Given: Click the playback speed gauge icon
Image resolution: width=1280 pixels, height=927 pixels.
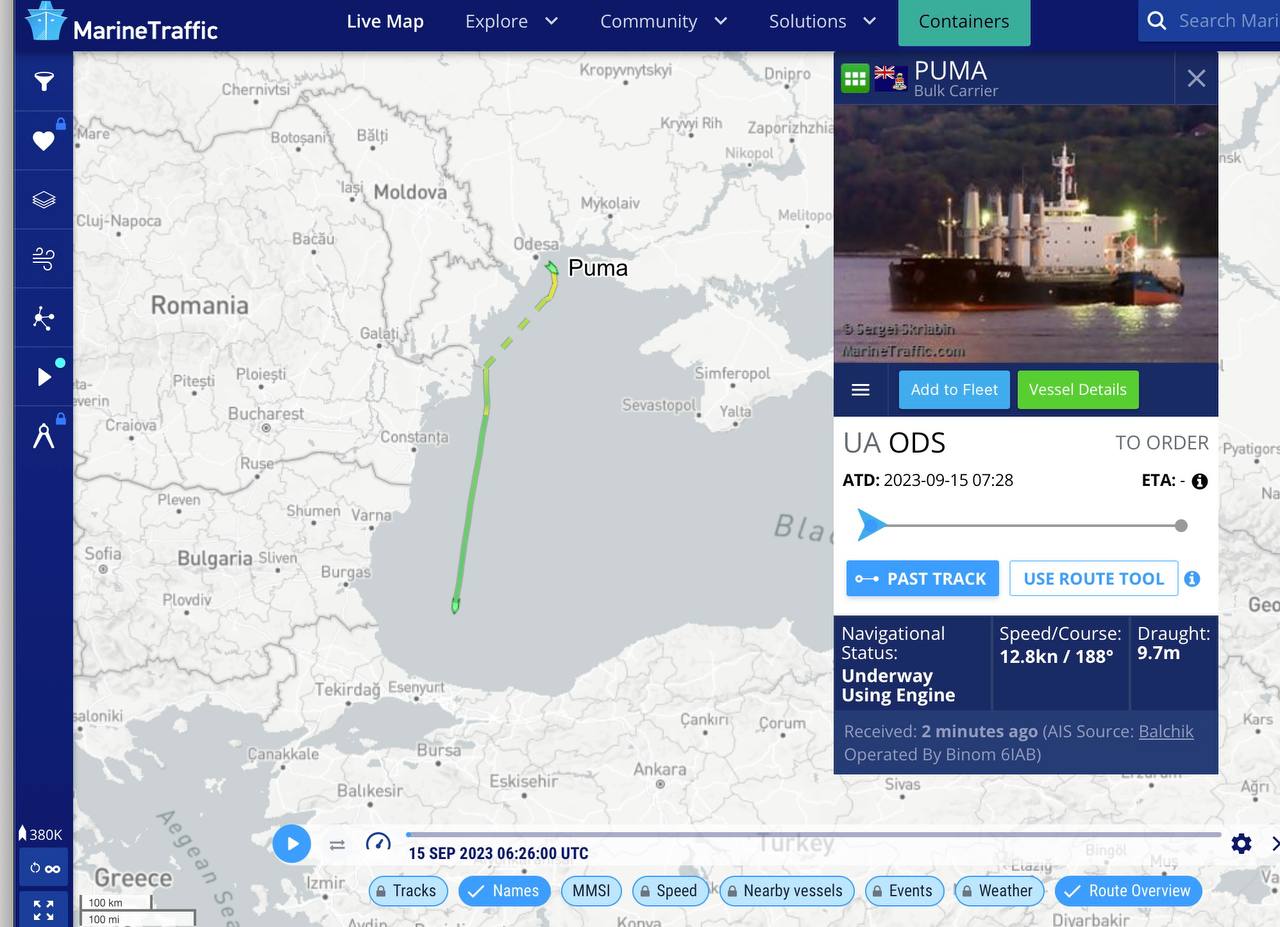Looking at the screenshot, I should 378,843.
